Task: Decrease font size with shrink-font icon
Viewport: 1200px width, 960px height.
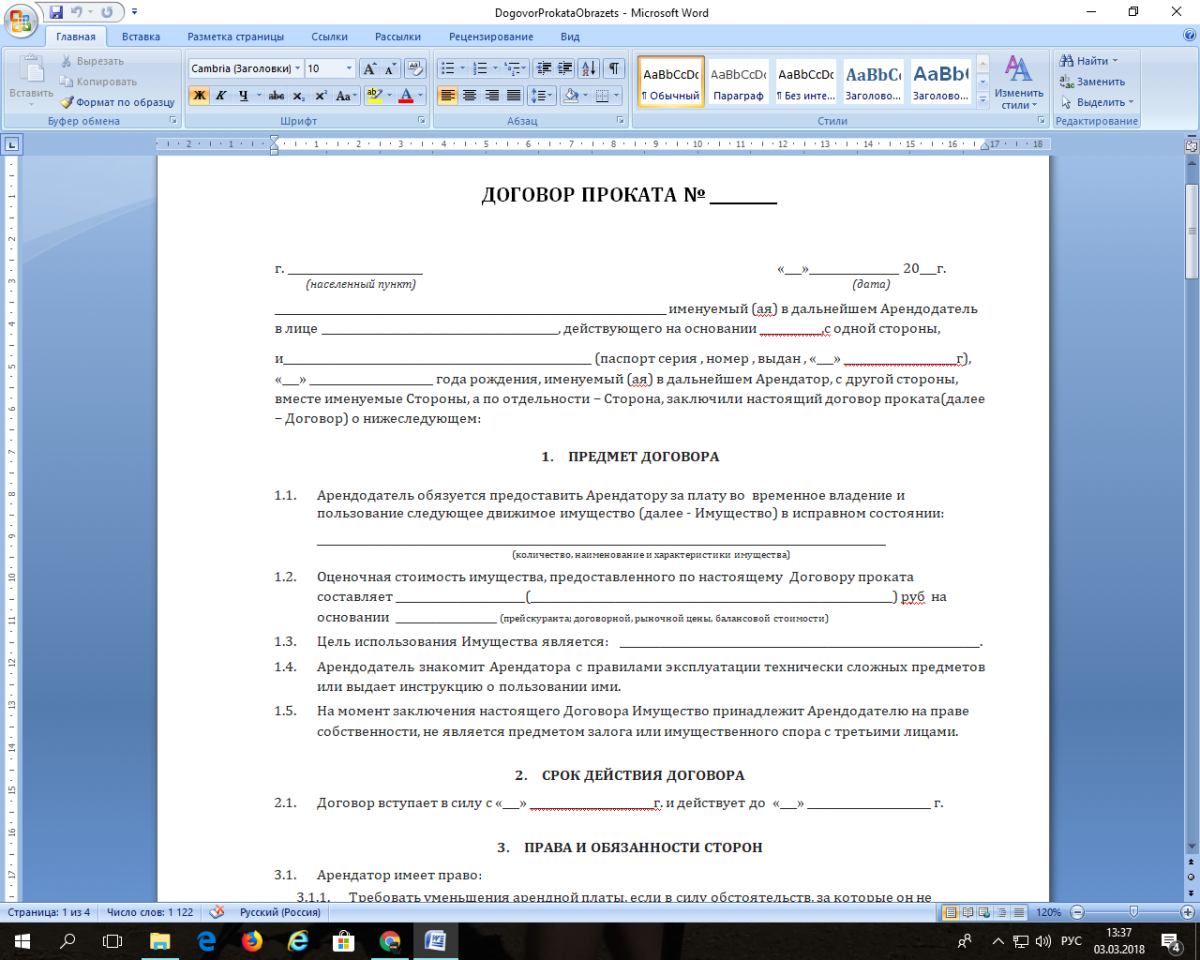Action: 390,69
